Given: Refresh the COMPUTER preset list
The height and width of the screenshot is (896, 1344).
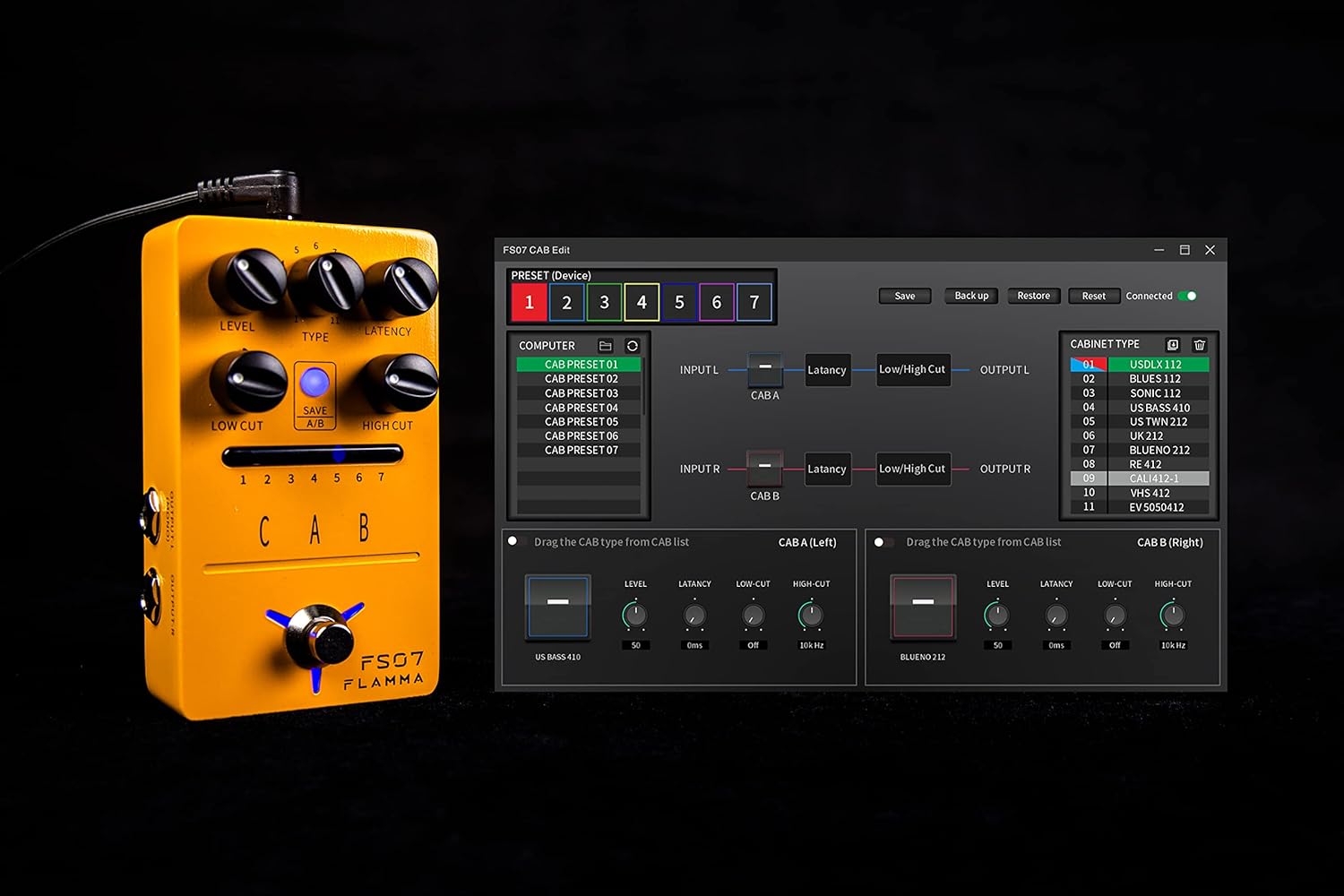Looking at the screenshot, I should (633, 345).
